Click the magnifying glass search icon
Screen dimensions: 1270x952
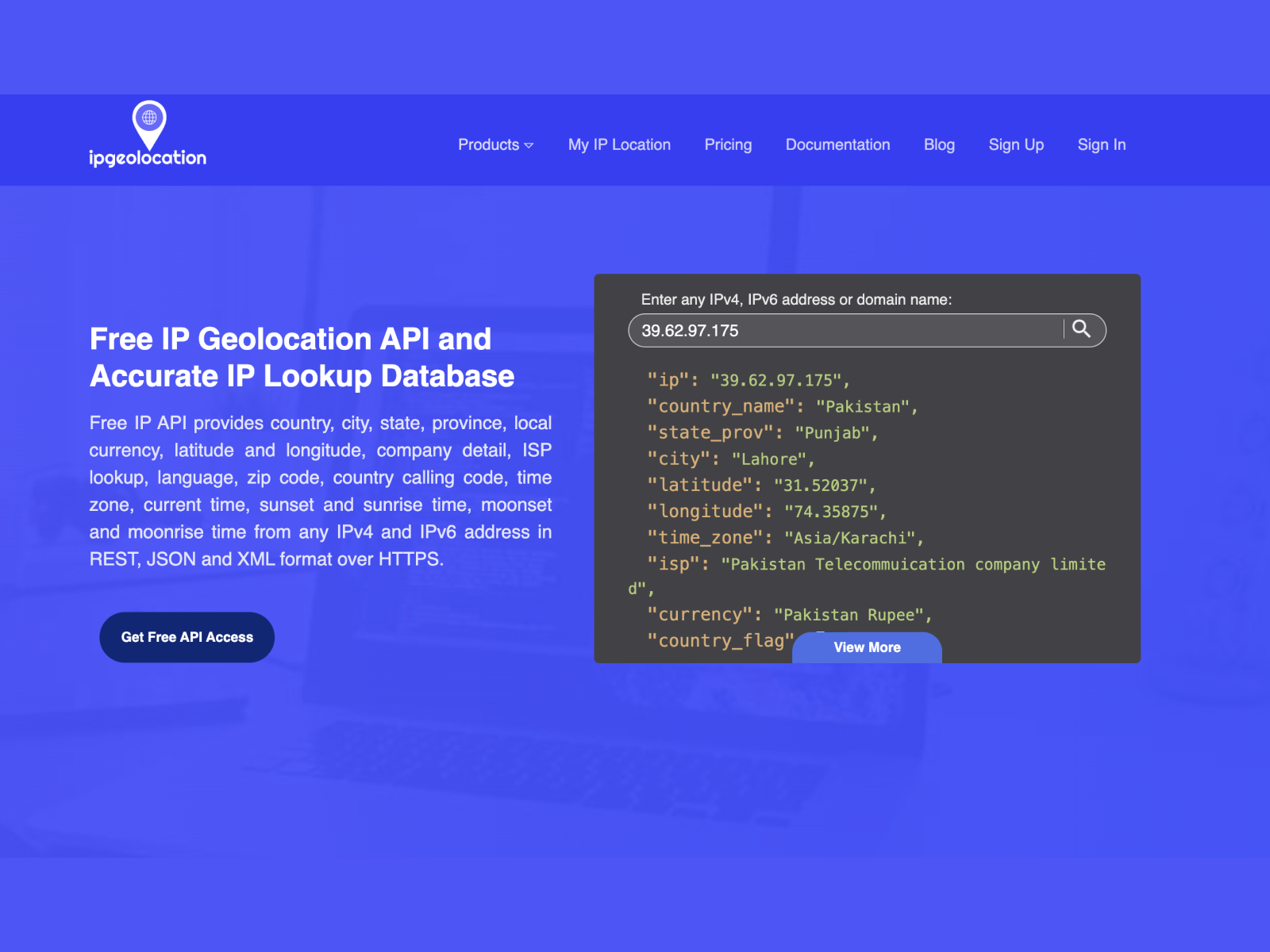pos(1082,330)
